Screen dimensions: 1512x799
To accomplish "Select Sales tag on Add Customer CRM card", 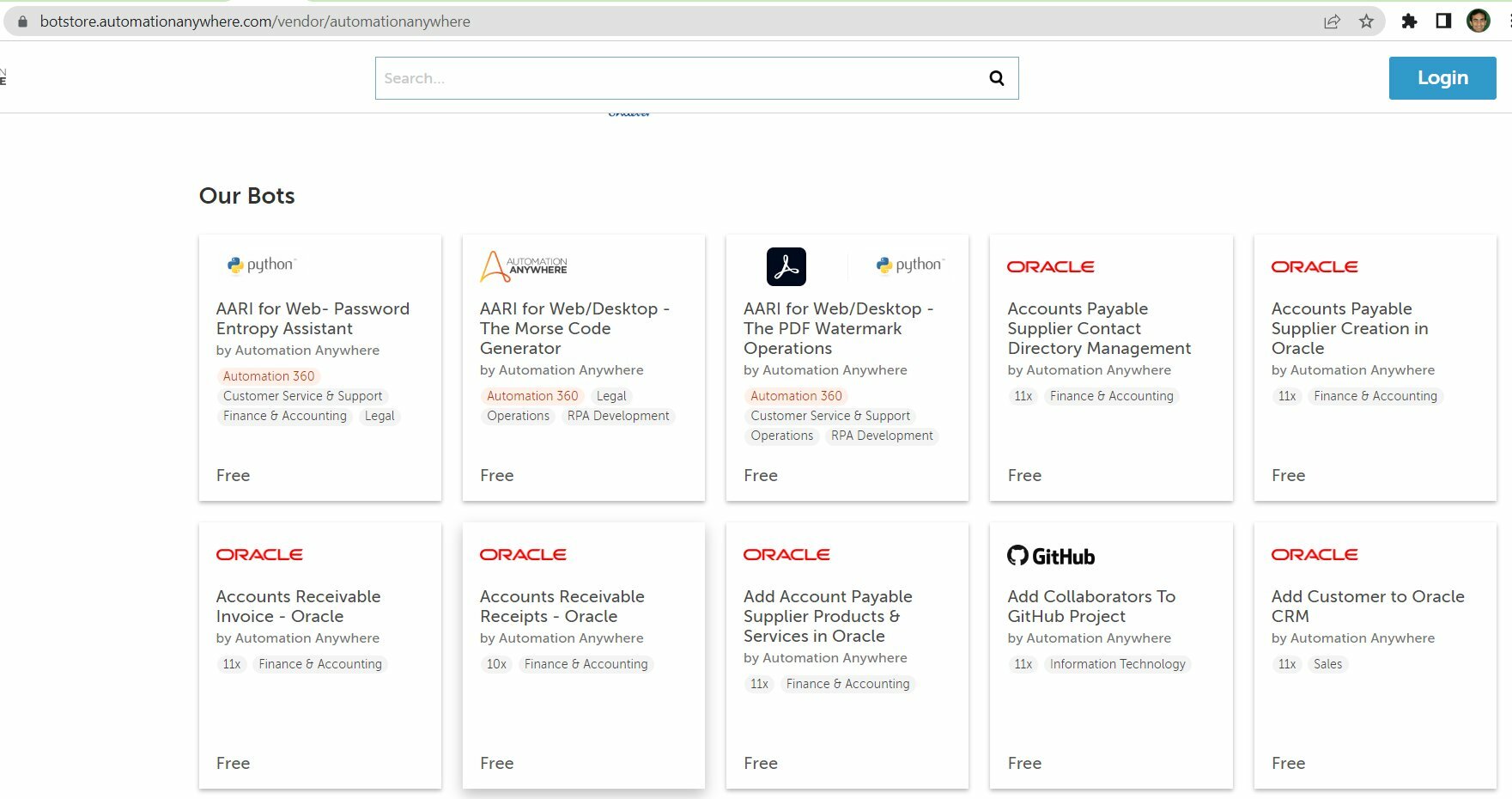I will [x=1327, y=664].
